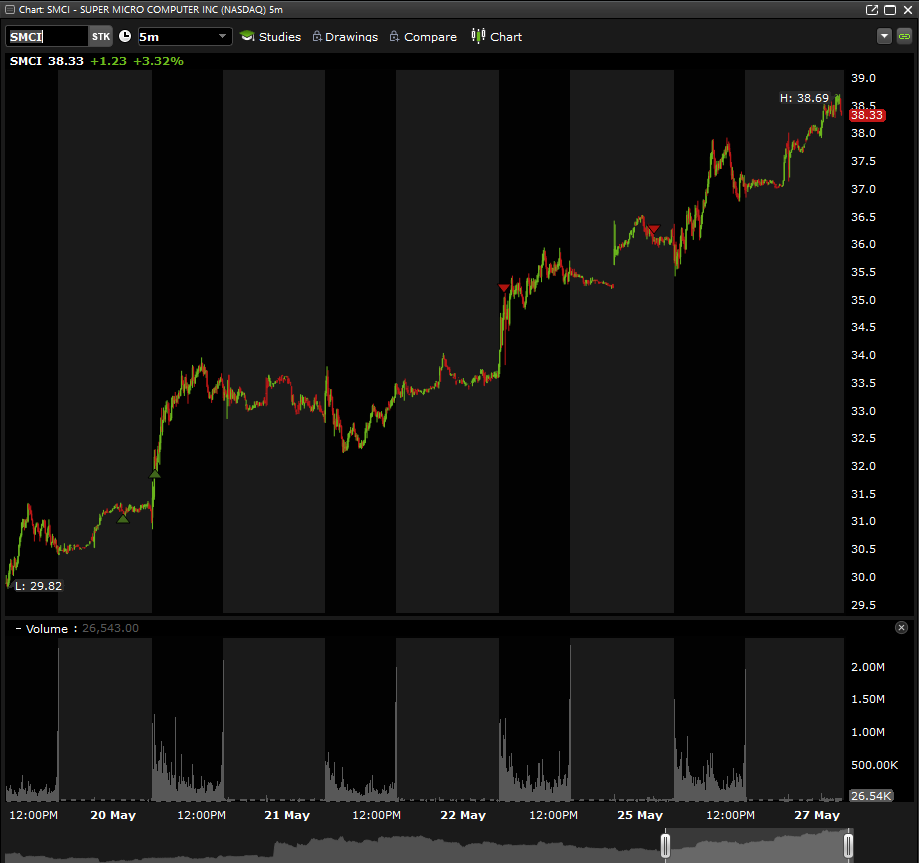The image size is (919, 863).
Task: Click the 38.33 current price tag
Action: coord(867,115)
